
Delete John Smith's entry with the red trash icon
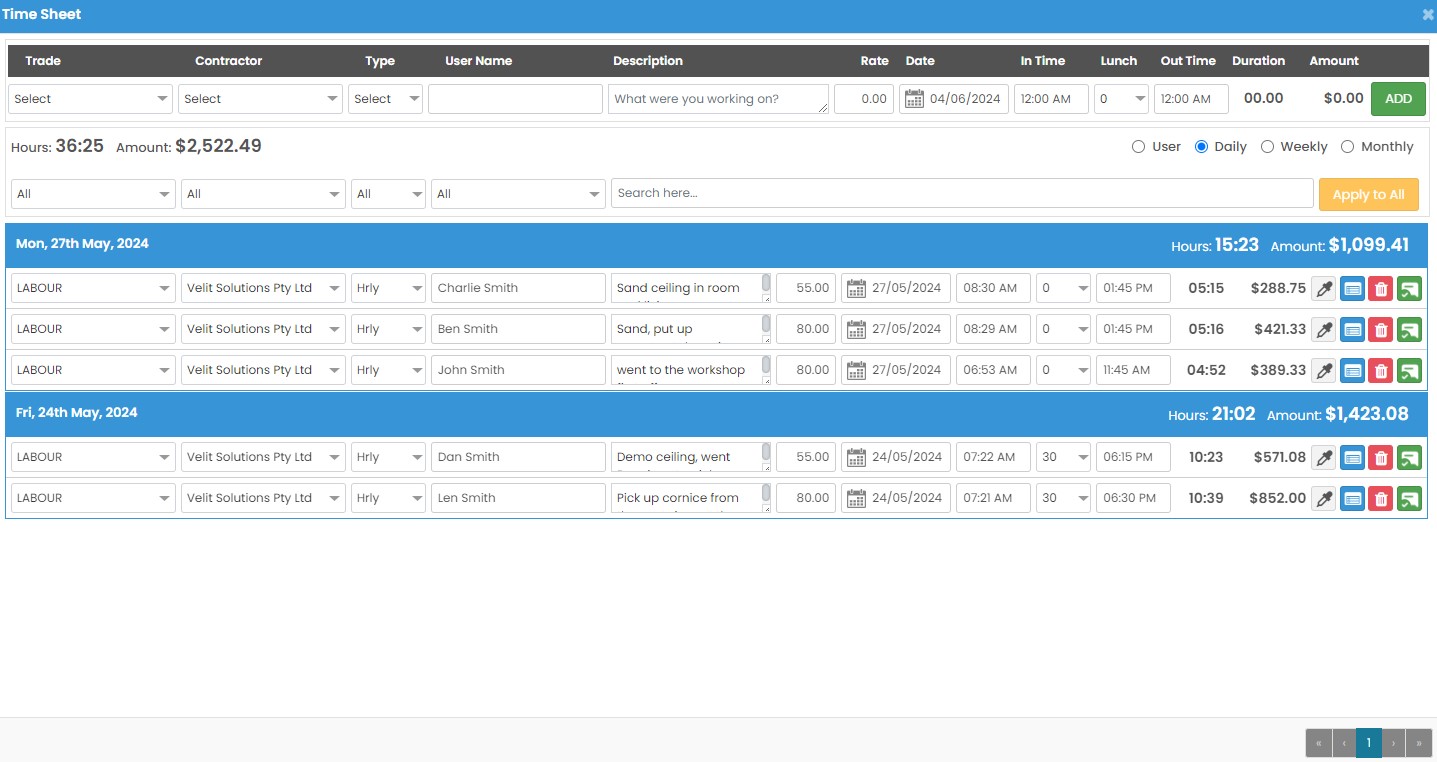[x=1381, y=371]
